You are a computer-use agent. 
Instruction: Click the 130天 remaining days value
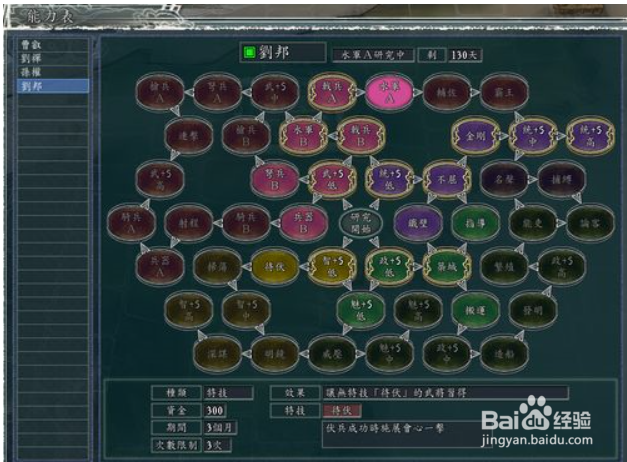[x=465, y=55]
